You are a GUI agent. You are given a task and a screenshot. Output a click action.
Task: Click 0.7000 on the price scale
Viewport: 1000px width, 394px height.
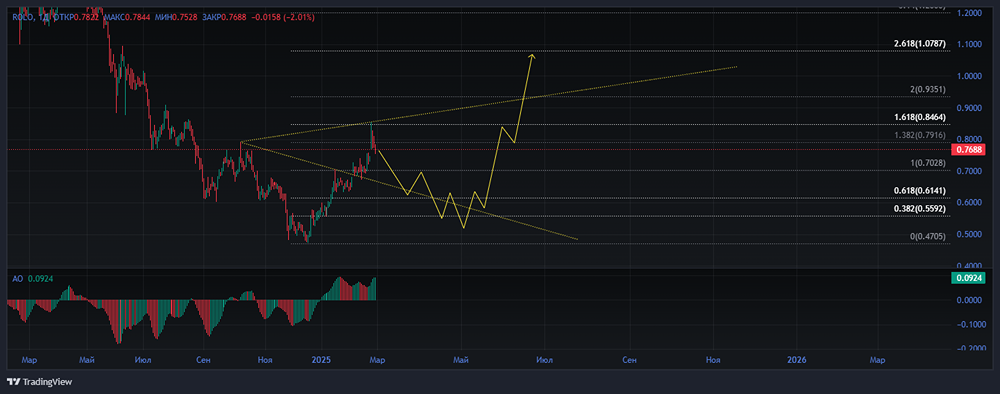(x=969, y=171)
